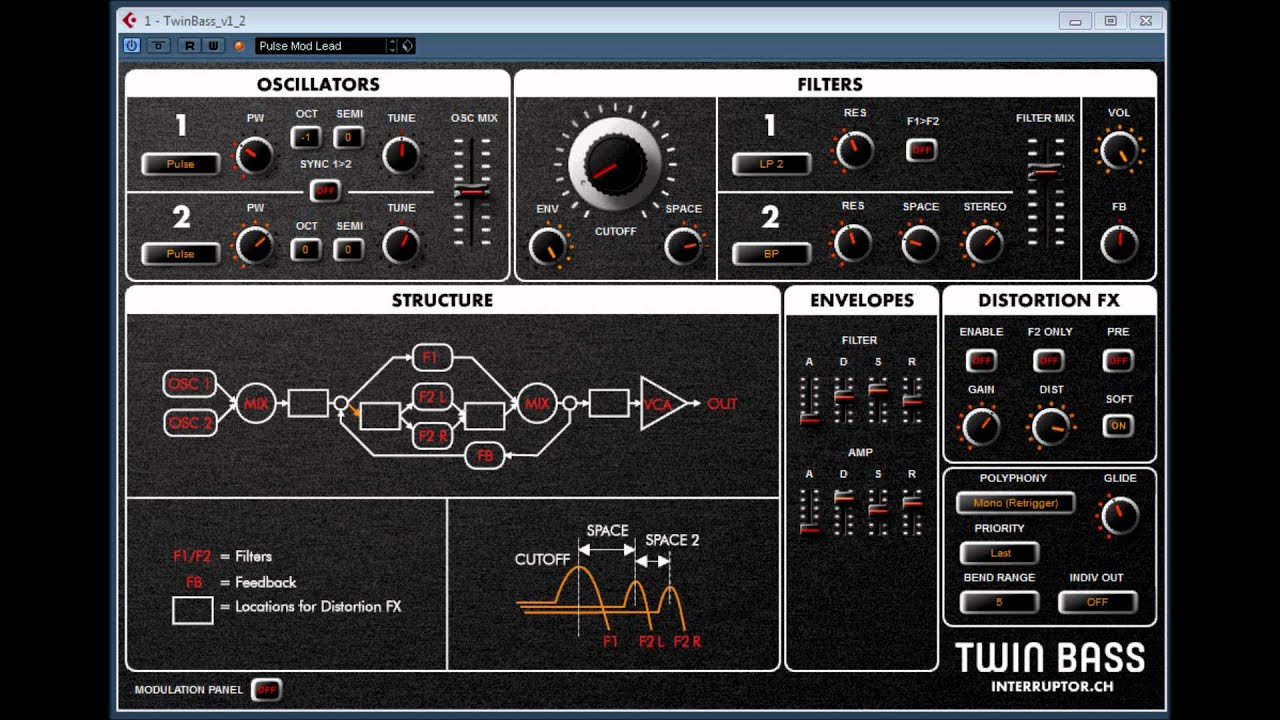Click oscillator 2 PW knob
Image resolution: width=1280 pixels, height=720 pixels.
pyautogui.click(x=255, y=245)
